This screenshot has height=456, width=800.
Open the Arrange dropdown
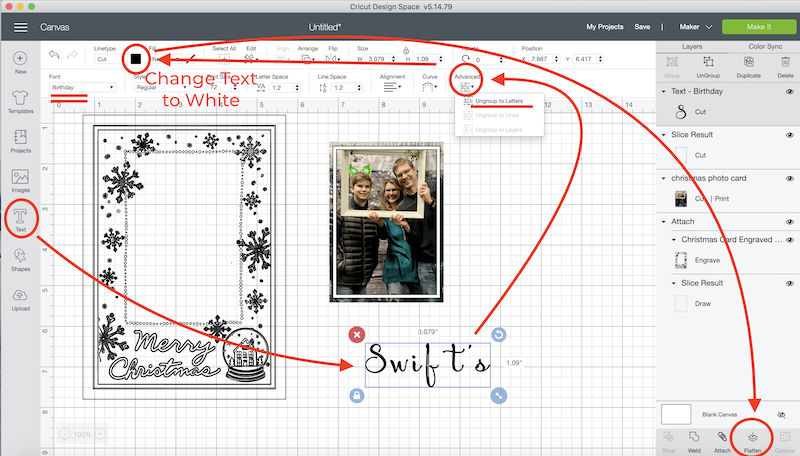(307, 59)
